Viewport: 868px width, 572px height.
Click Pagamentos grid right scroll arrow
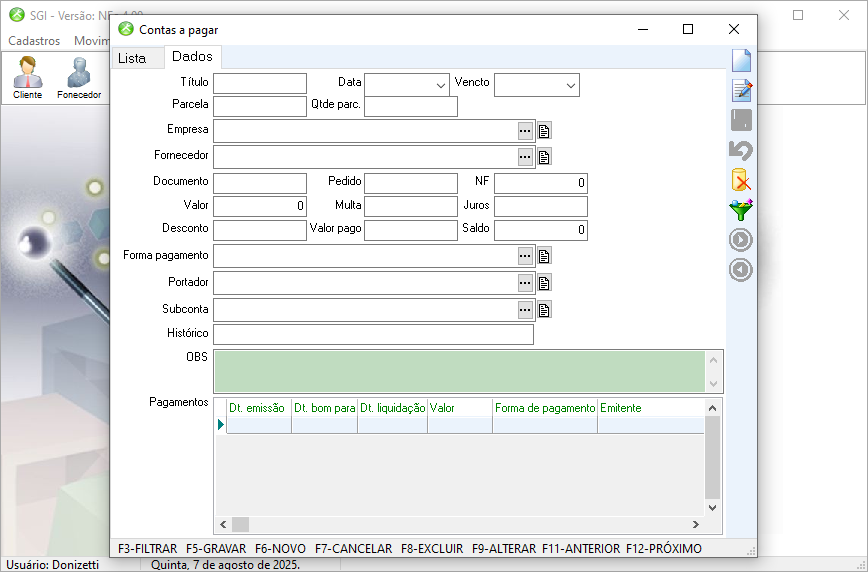[696, 524]
